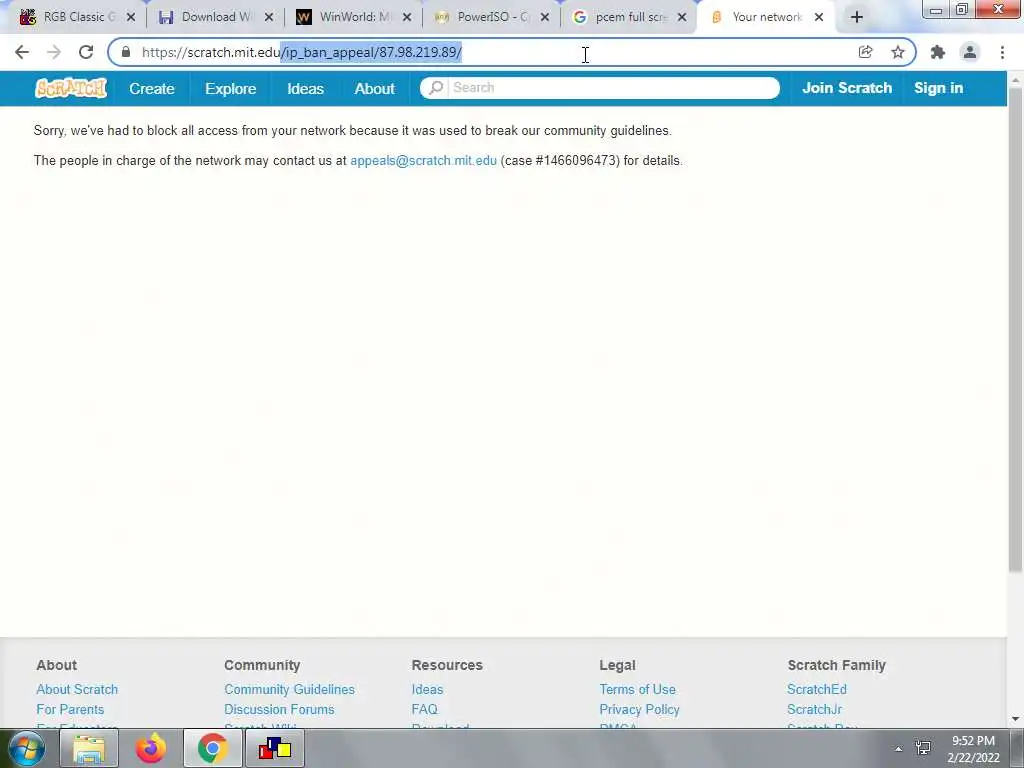Open the For Parents footer link
Viewport: 1024px width, 768px height.
[x=70, y=709]
